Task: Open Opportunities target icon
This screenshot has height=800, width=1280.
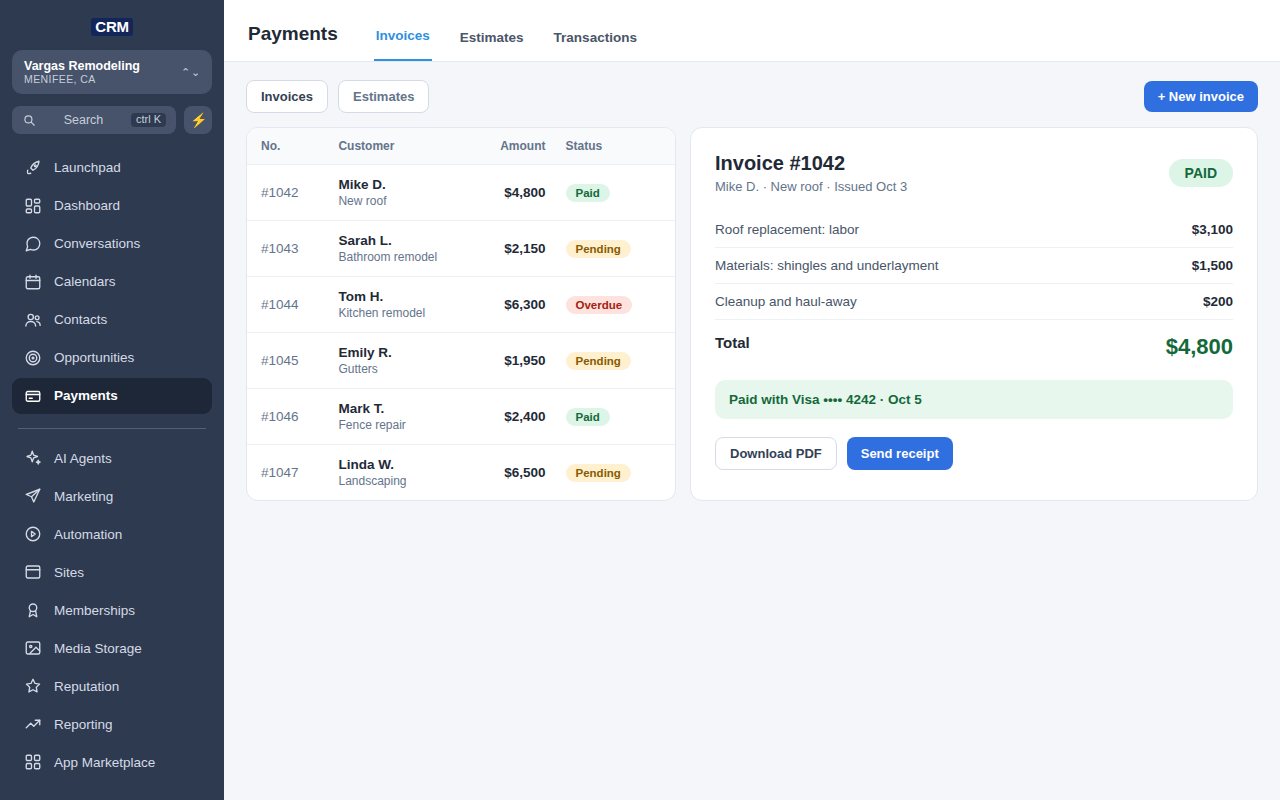Action: 33,358
